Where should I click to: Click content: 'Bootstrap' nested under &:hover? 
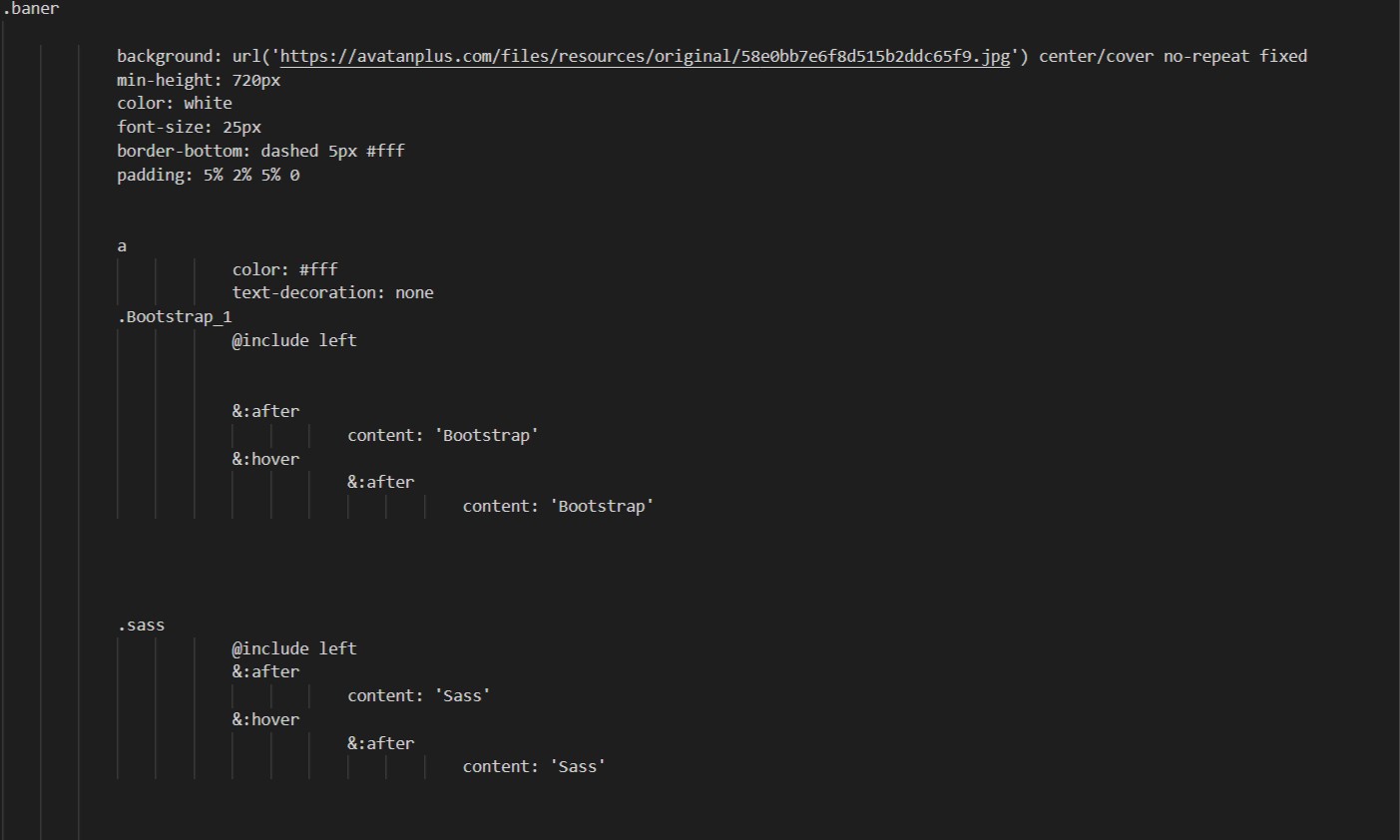tap(558, 507)
